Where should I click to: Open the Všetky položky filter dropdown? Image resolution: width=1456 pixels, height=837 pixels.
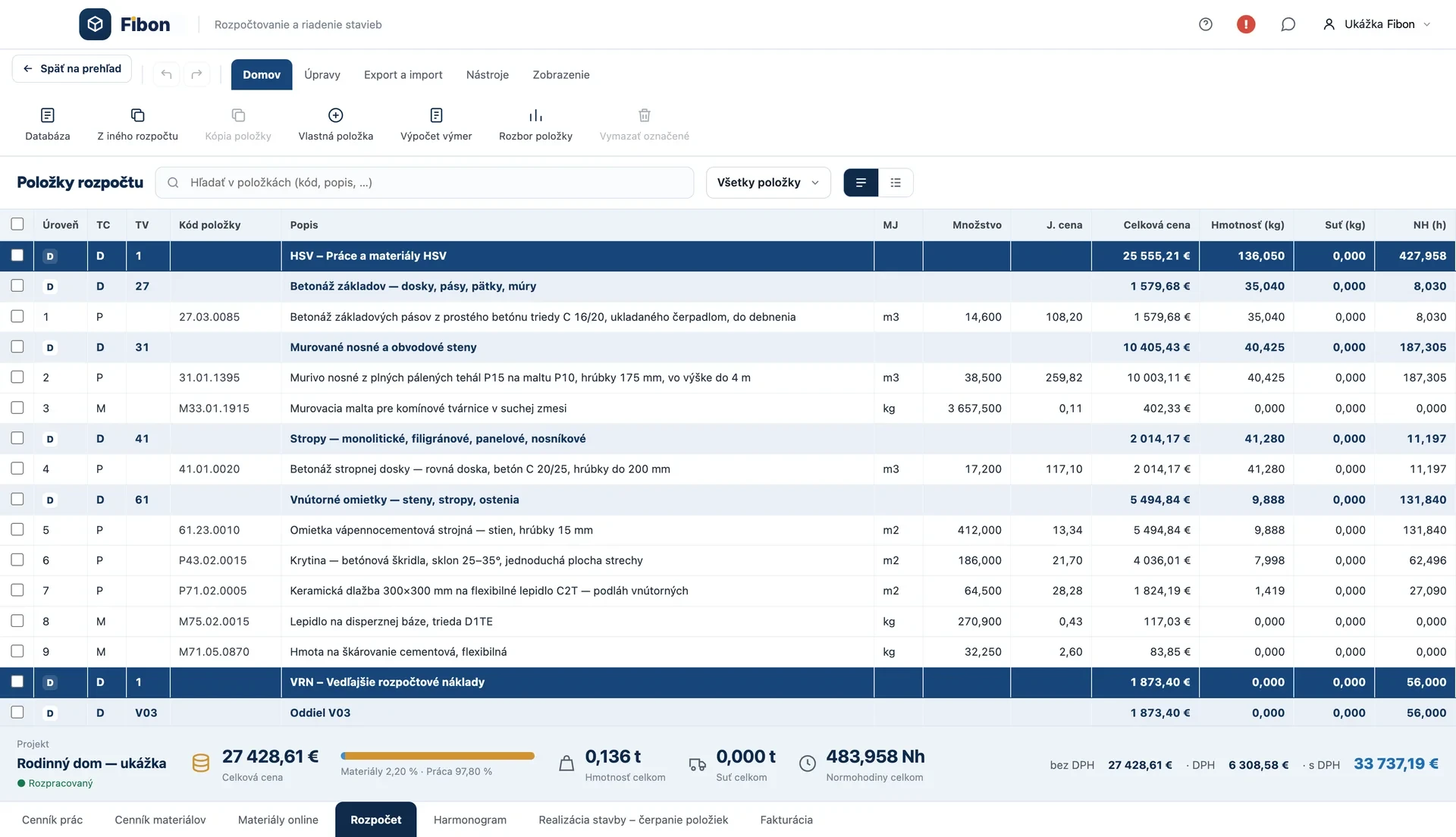pos(768,183)
